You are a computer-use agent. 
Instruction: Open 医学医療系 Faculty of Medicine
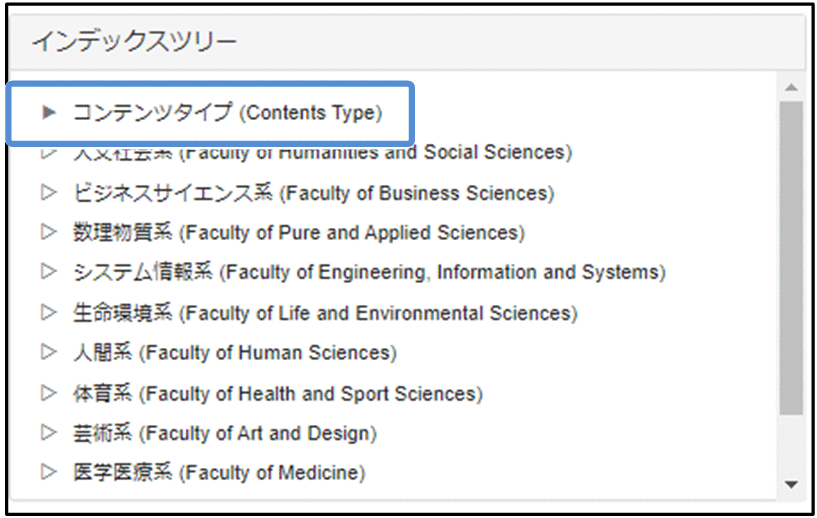[219, 473]
